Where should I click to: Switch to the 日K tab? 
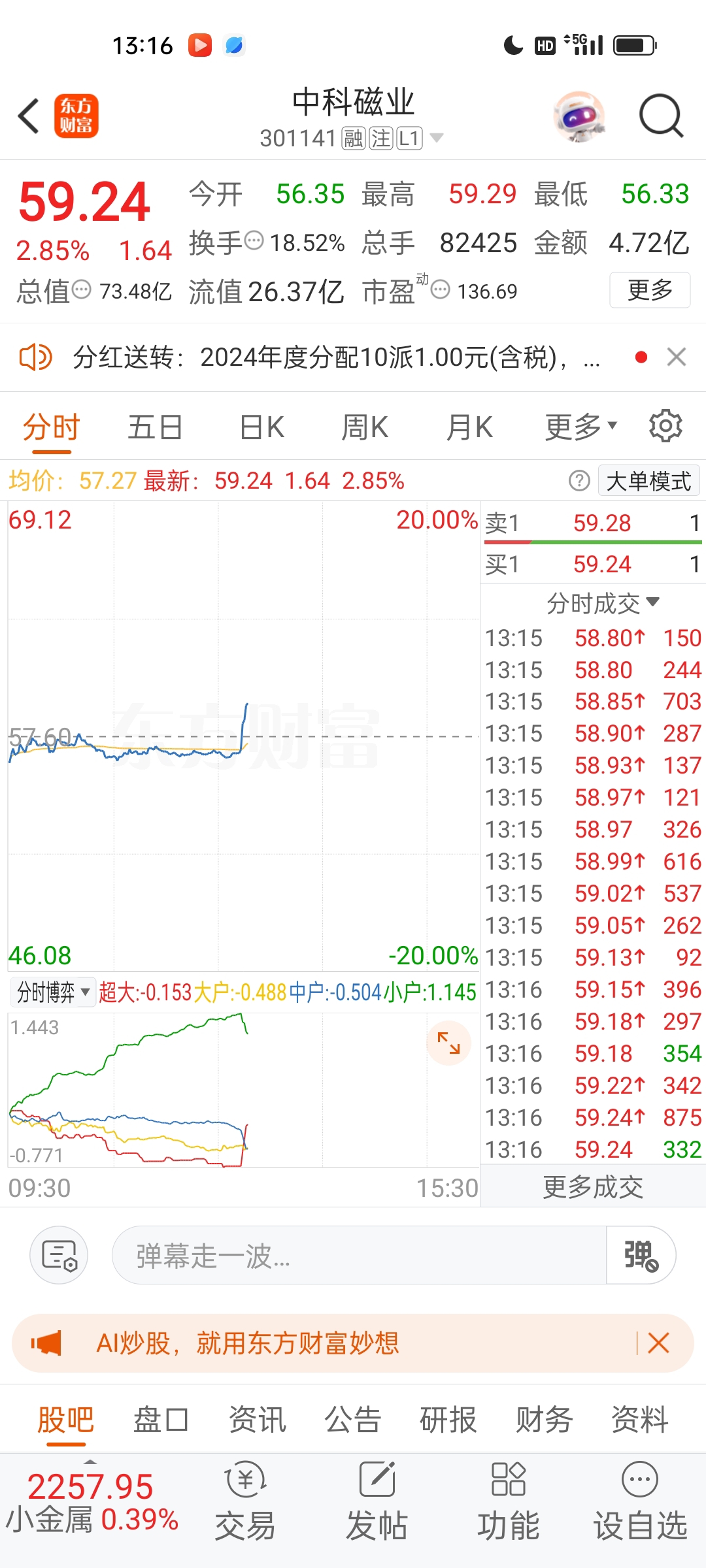point(261,427)
